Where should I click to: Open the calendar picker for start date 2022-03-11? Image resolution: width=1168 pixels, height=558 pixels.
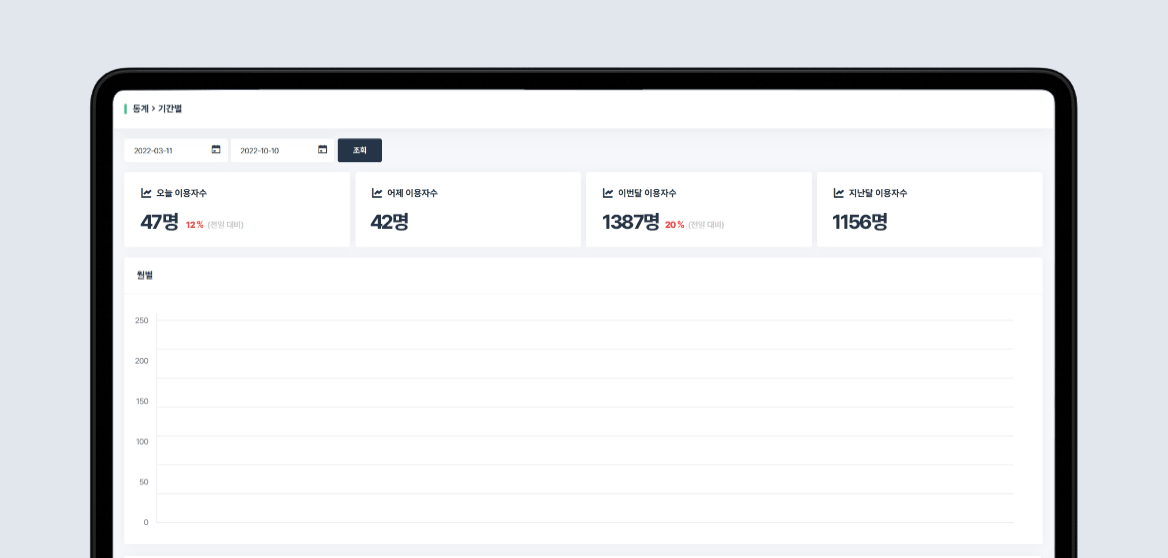(216, 150)
